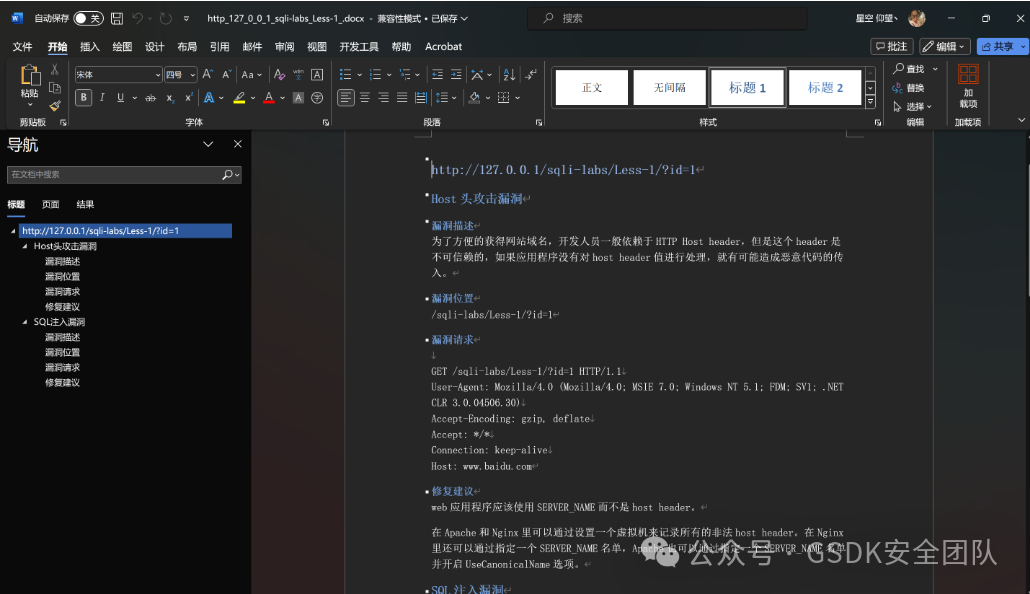Click the 搜索 search box in title bar
Screen dimensions: 1030x594
[x=667, y=18]
